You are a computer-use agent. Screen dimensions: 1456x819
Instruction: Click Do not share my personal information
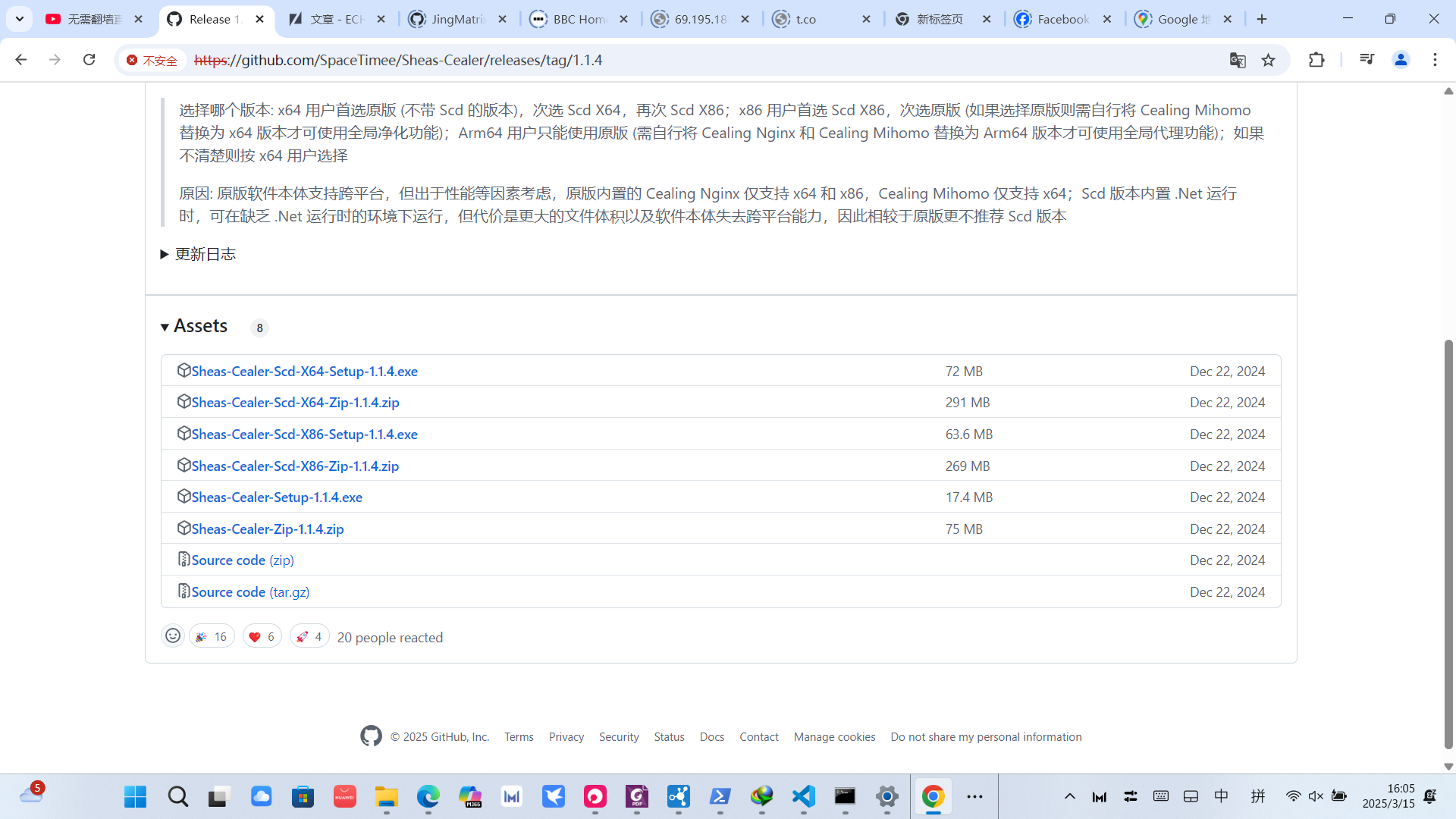pyautogui.click(x=986, y=736)
